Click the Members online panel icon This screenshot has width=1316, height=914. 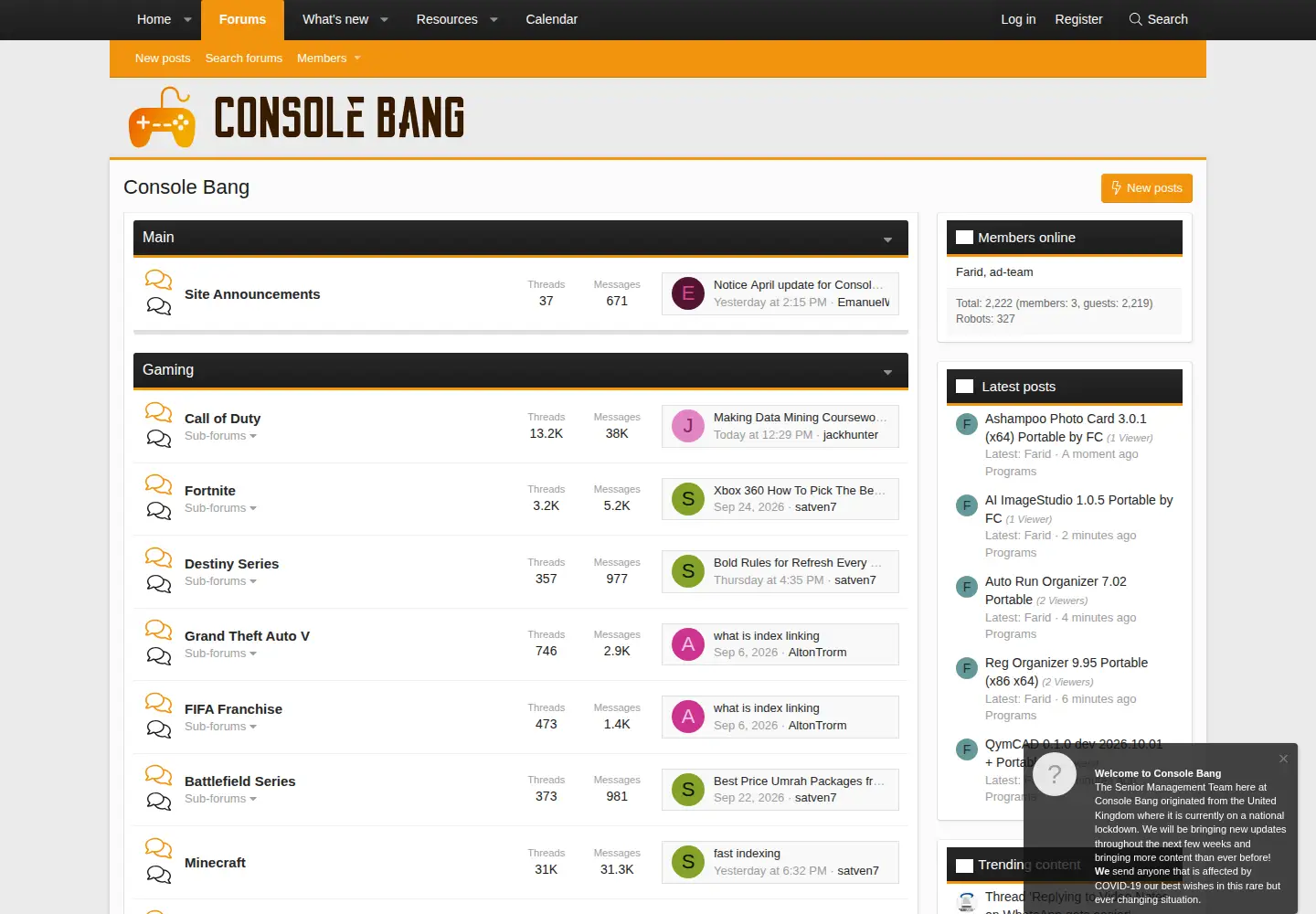(x=964, y=238)
